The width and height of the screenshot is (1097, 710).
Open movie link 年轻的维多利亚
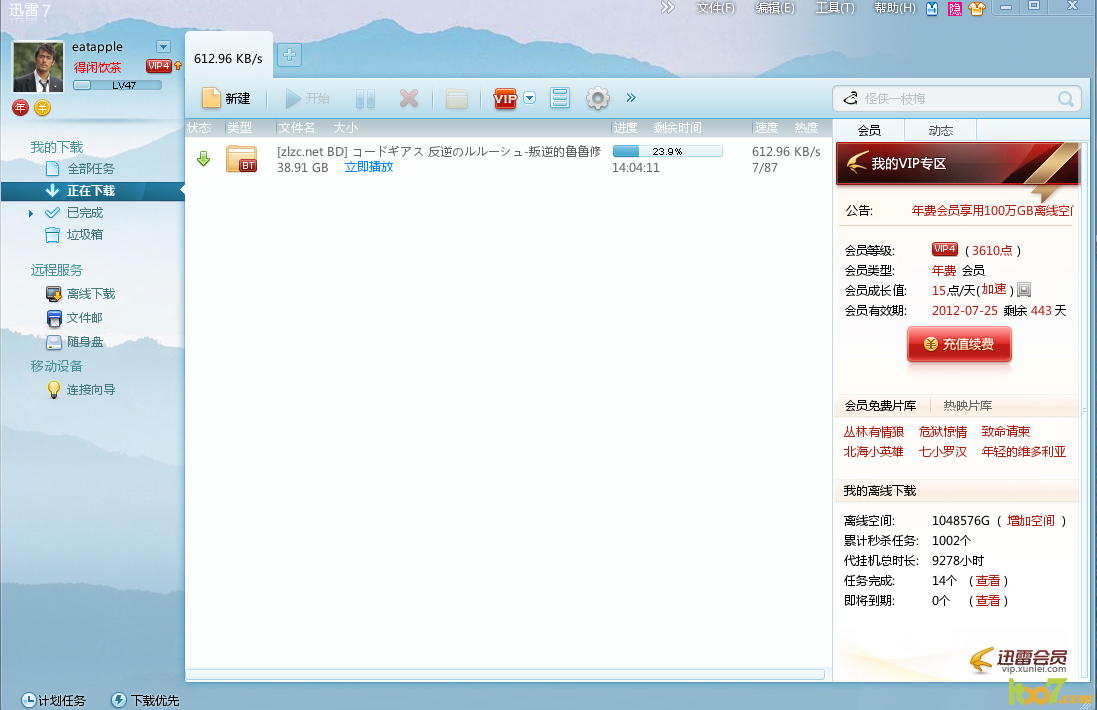[1024, 452]
